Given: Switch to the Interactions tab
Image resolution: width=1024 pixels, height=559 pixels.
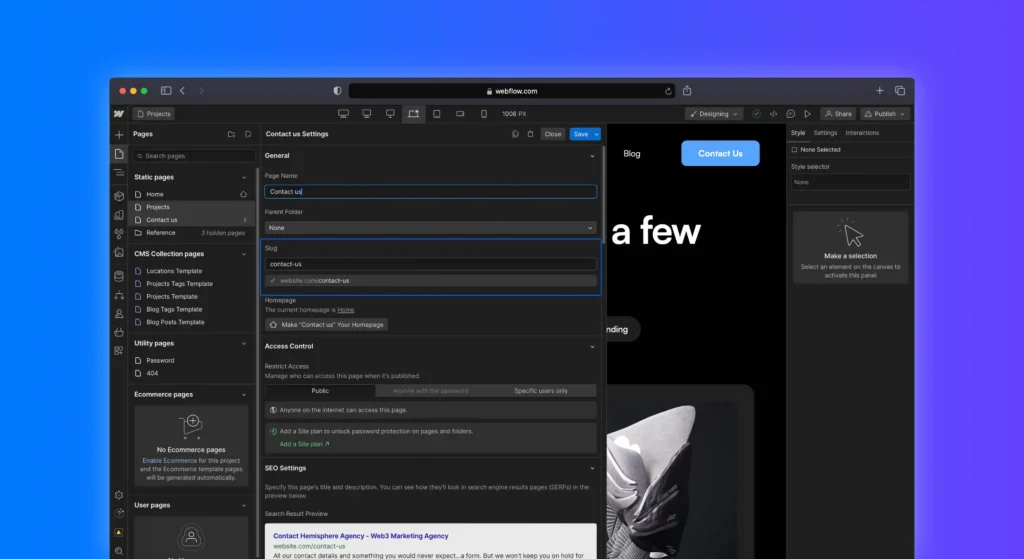Looking at the screenshot, I should coord(862,133).
